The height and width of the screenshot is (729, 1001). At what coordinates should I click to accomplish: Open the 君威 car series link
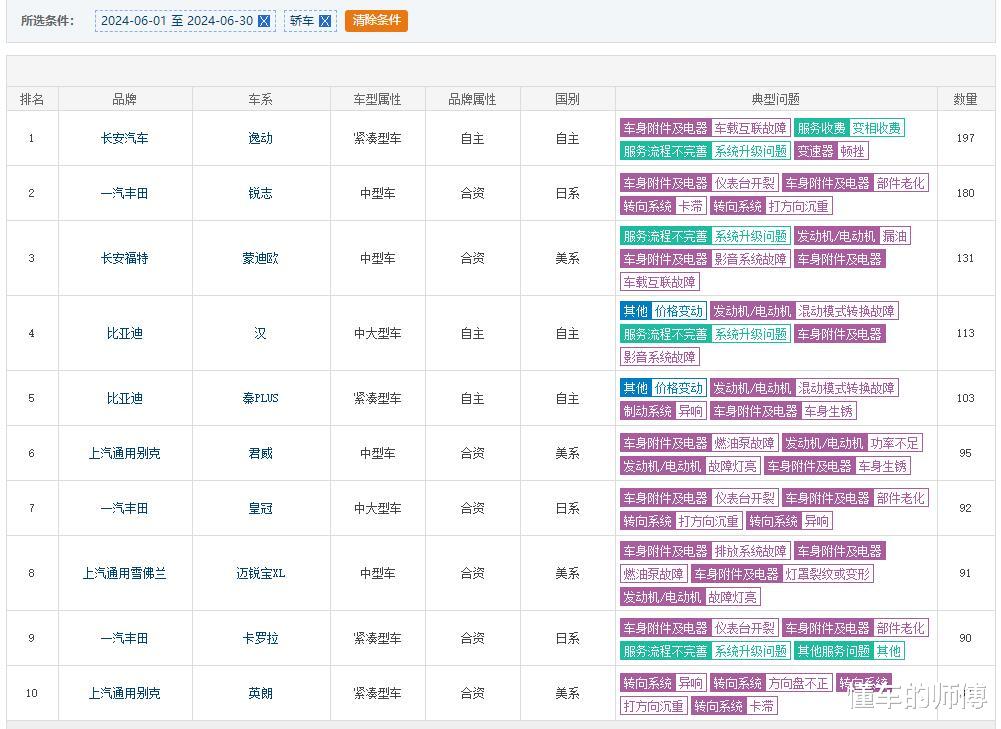260,453
